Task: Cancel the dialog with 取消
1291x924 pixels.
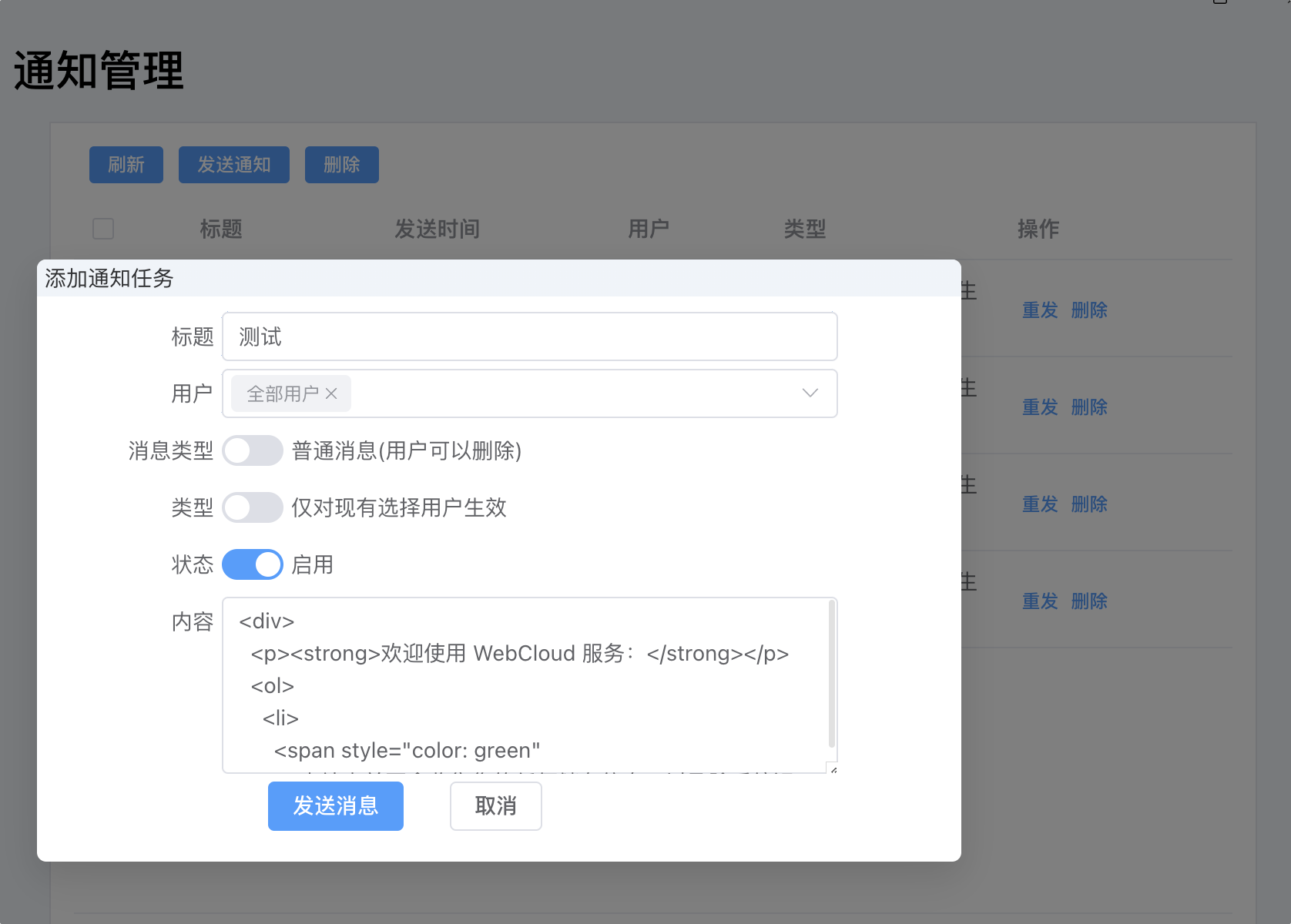Action: [x=496, y=806]
